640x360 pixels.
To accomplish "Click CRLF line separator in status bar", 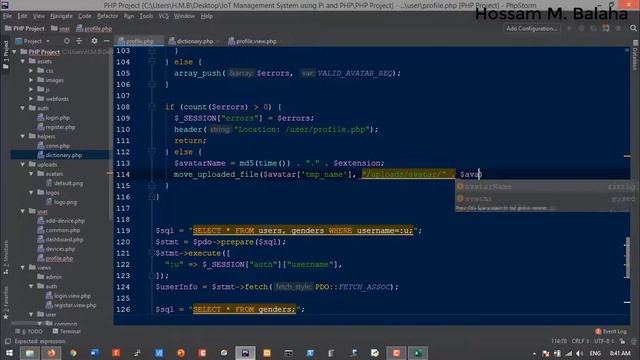I will pos(580,341).
